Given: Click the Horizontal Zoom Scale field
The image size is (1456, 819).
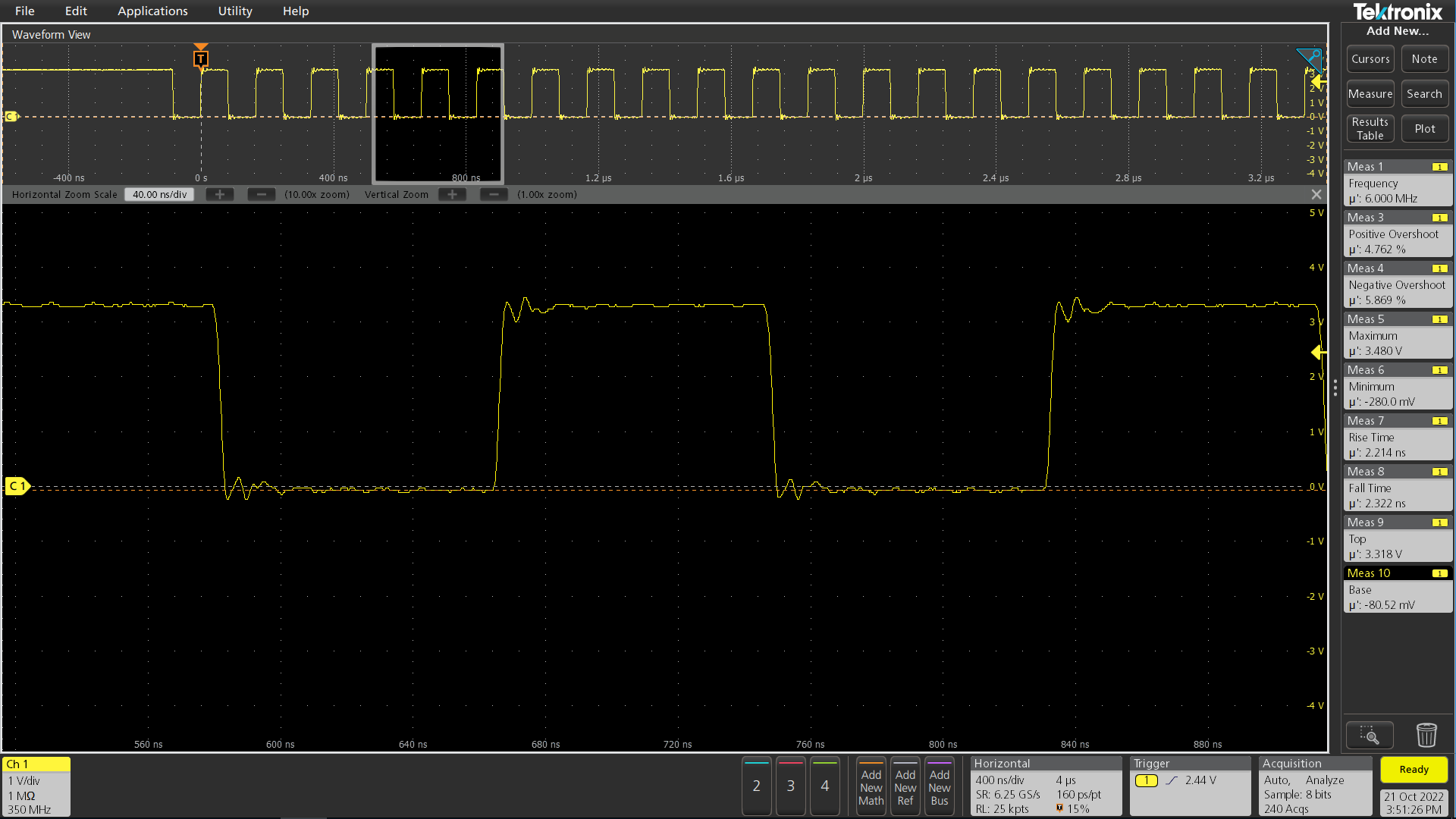Looking at the screenshot, I should 159,195.
